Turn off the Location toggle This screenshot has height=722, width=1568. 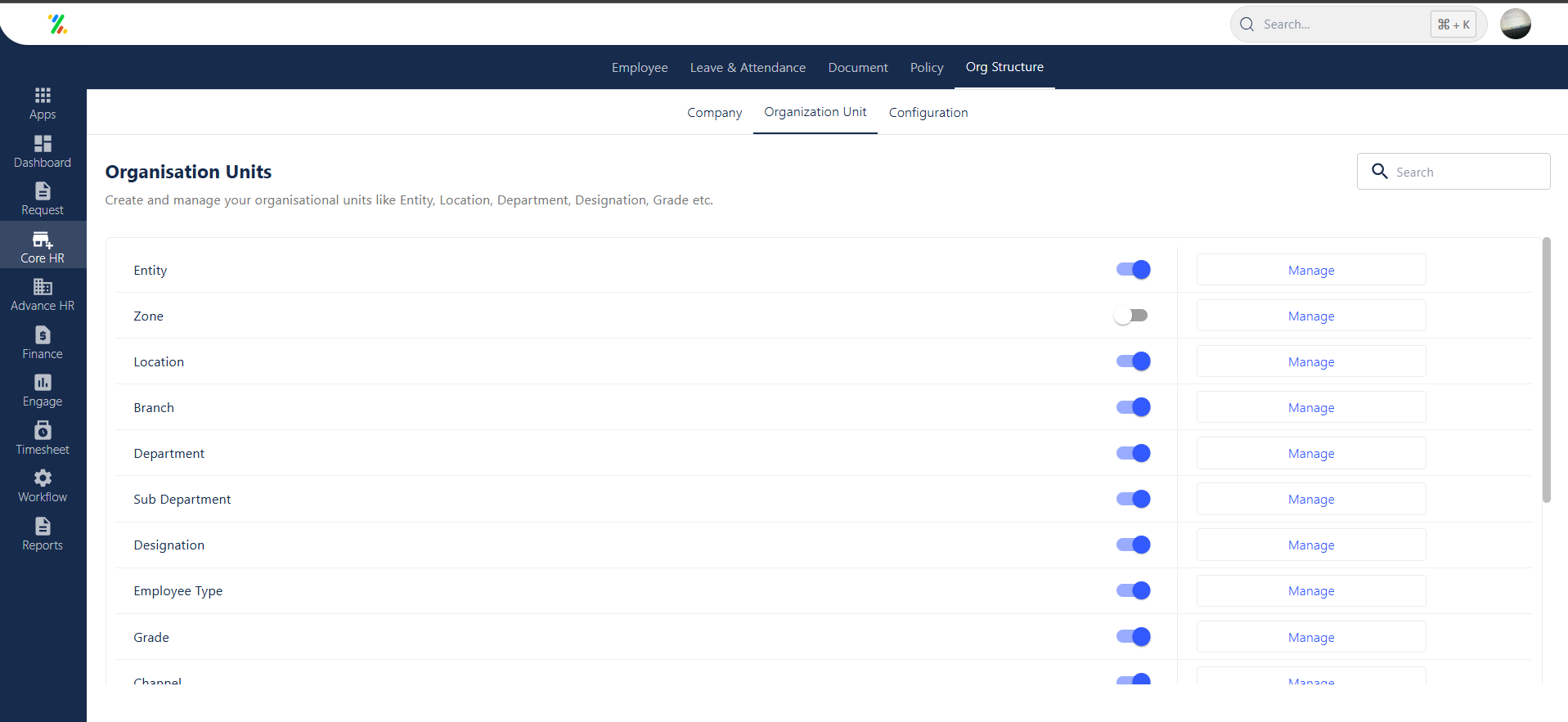[1134, 361]
